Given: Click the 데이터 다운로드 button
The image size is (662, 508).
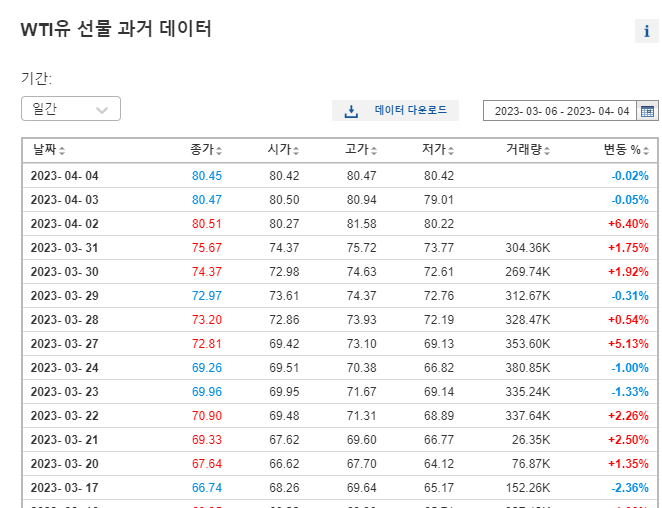Looking at the screenshot, I should pos(395,111).
